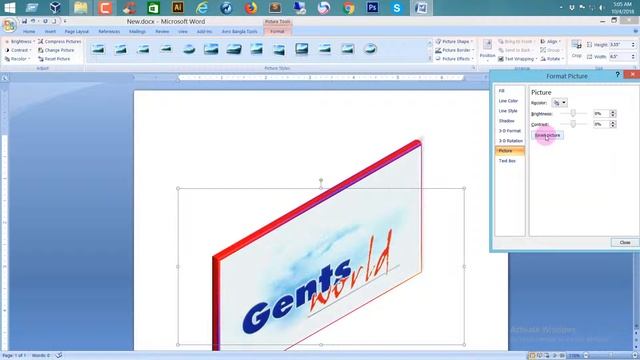Click the Gents World picture in the document

tap(318, 246)
